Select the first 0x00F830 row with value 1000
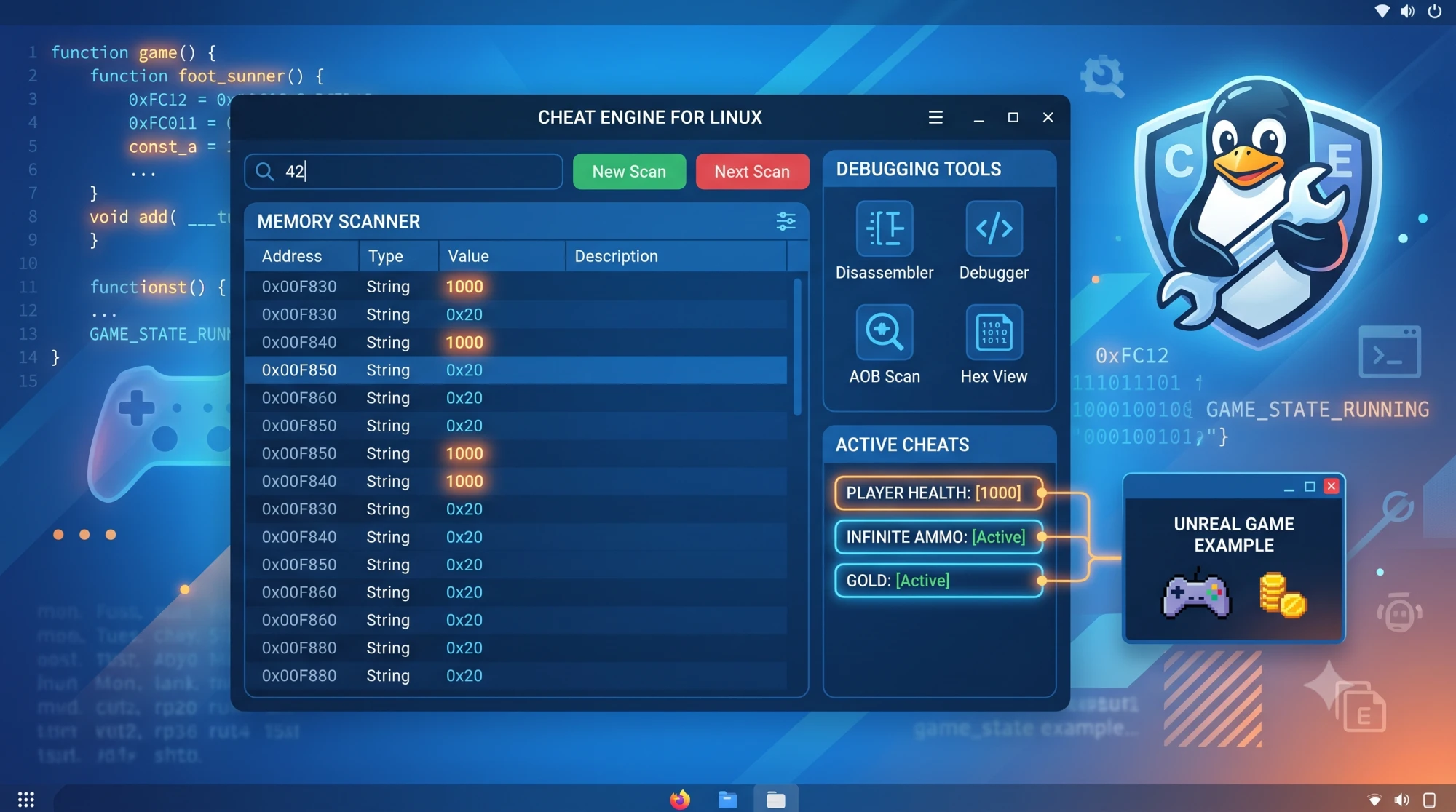This screenshot has height=812, width=1456. pyautogui.click(x=516, y=287)
